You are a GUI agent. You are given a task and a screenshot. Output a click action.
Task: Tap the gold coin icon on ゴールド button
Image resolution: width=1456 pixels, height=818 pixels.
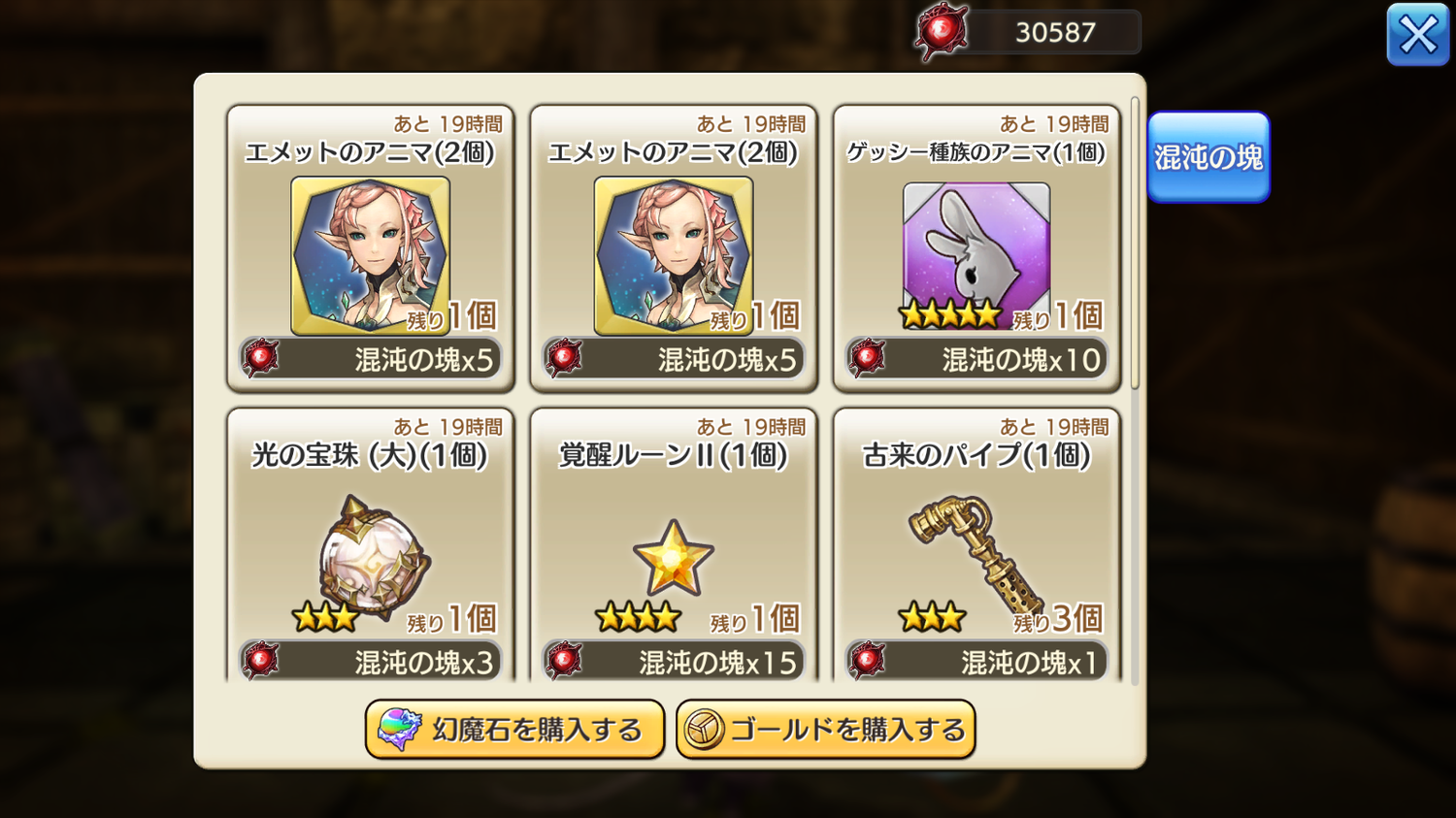pos(705,730)
